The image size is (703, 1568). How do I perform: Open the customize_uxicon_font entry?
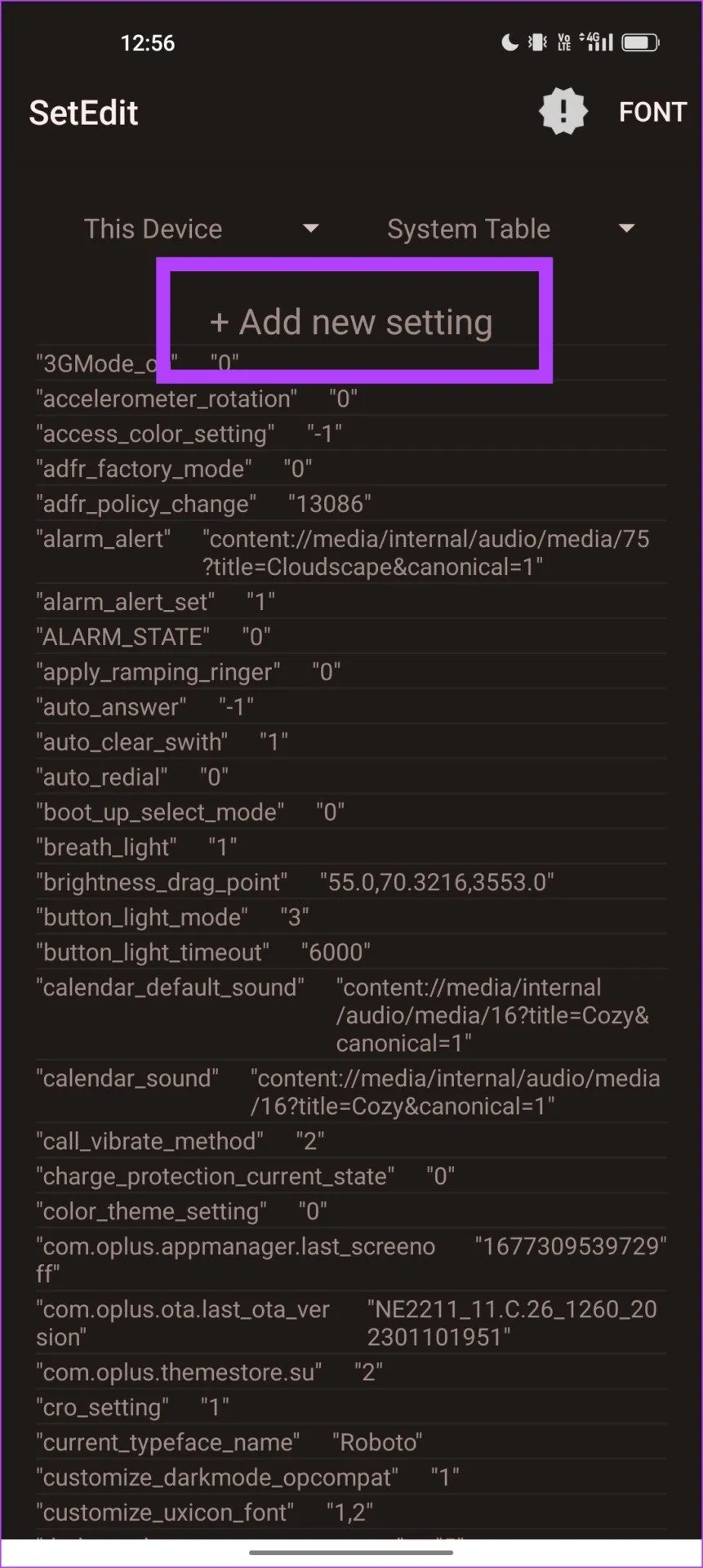coord(204,1512)
